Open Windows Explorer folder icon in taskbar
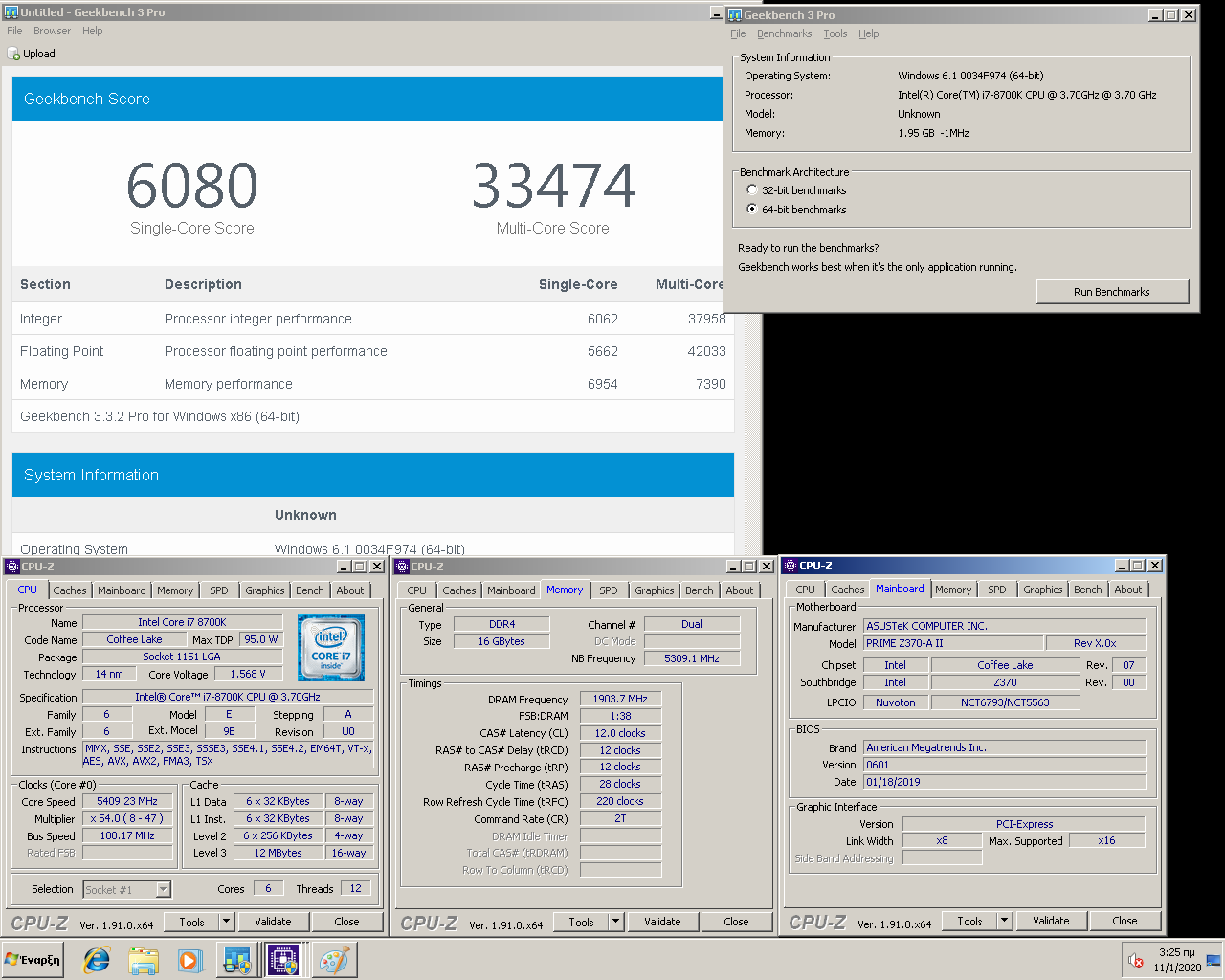The image size is (1225, 980). pyautogui.click(x=144, y=960)
